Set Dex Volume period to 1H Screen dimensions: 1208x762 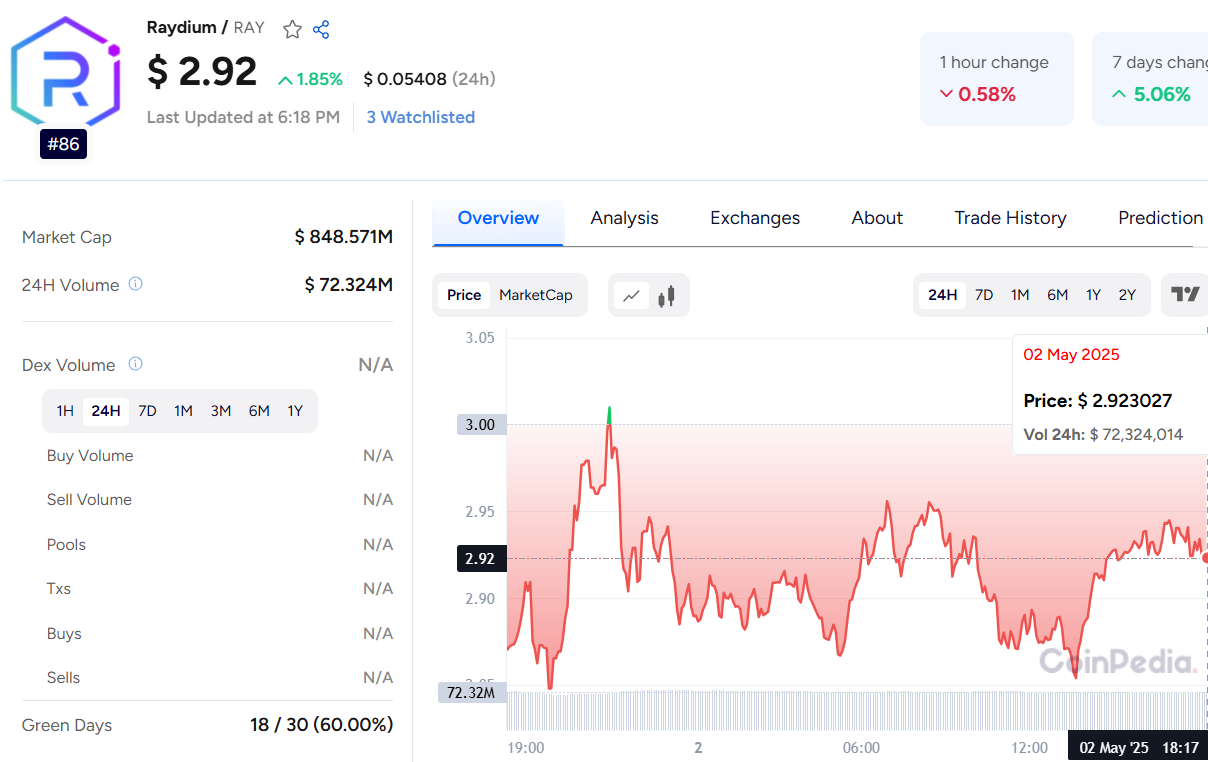tap(65, 411)
